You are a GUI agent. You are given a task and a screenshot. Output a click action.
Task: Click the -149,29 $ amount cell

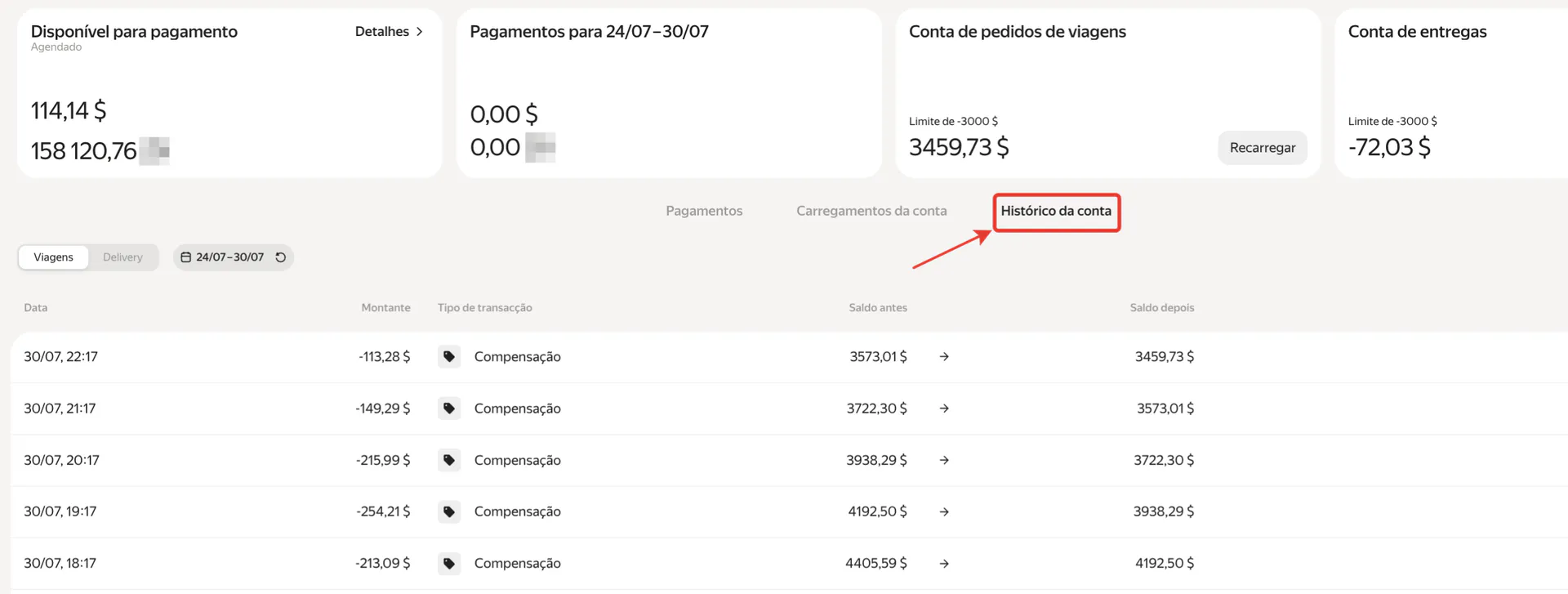coord(383,409)
